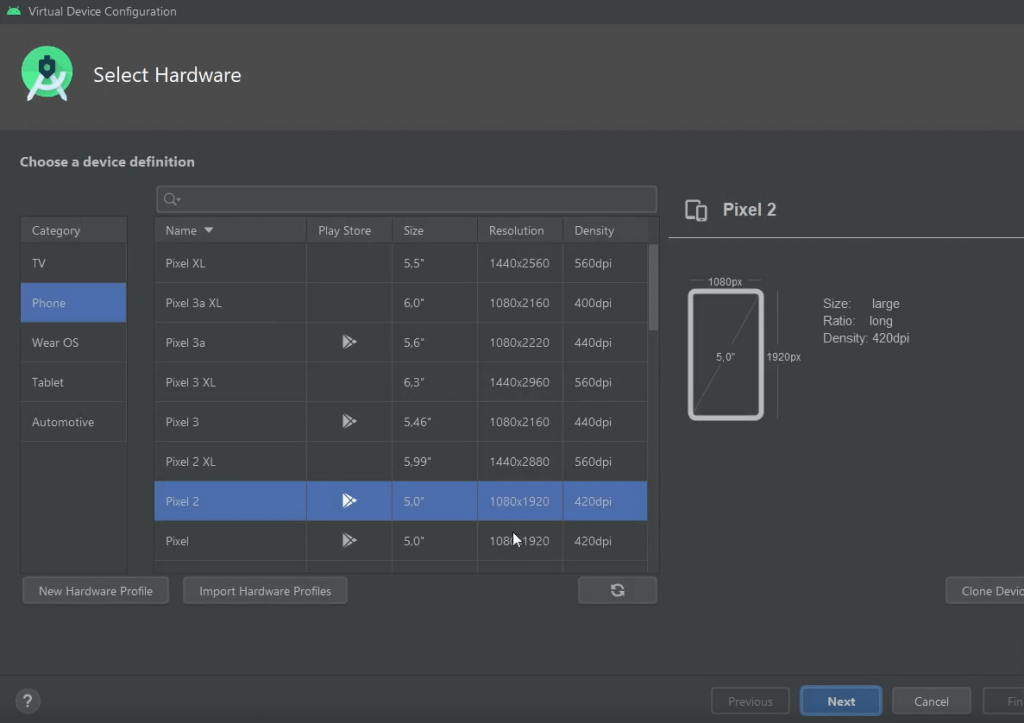The height and width of the screenshot is (723, 1024).
Task: Click the search magnifier icon
Action: [x=172, y=199]
